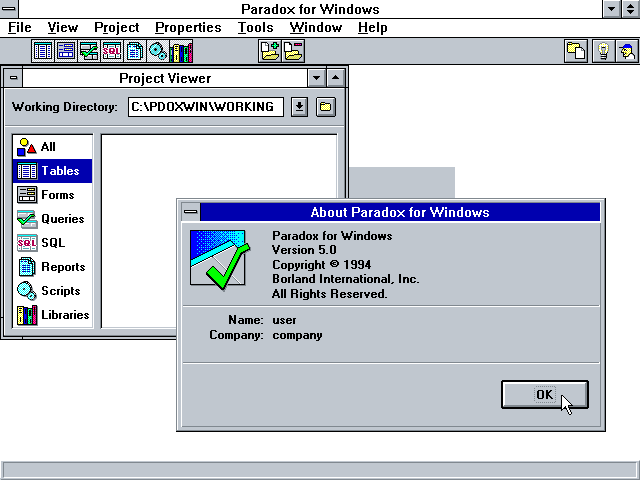Viewport: 640px width, 480px height.
Task: Click the 'company' value text
Action: point(297,336)
